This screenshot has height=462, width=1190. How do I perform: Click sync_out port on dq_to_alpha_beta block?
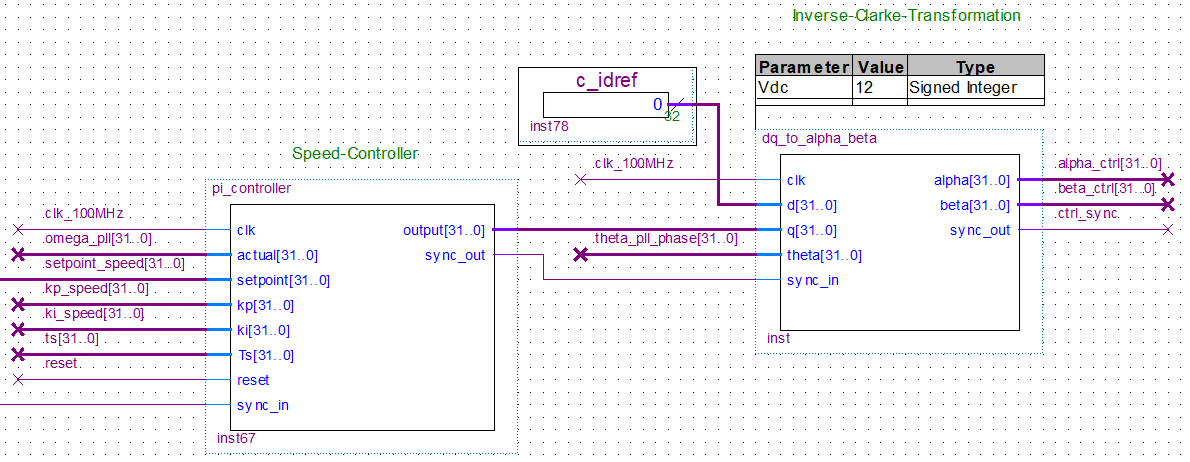click(980, 230)
